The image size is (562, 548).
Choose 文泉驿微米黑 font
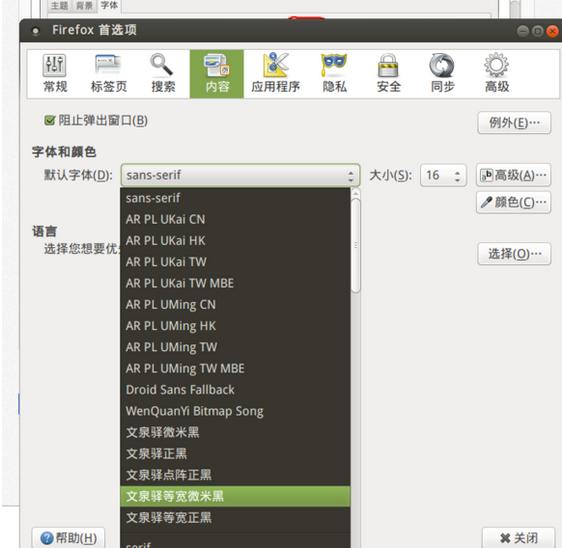pos(235,432)
